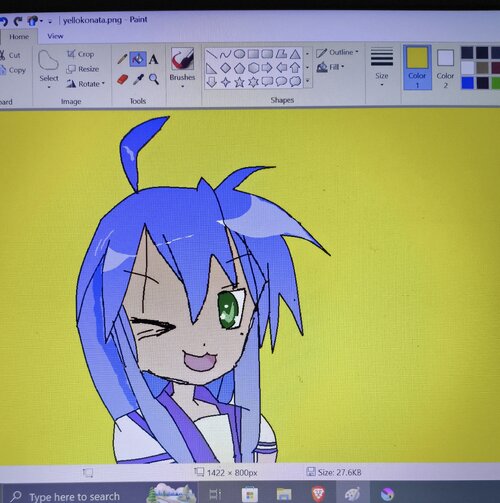Pick the bright blue swatch in palette
Viewport: 500px width, 503px height.
point(467,83)
